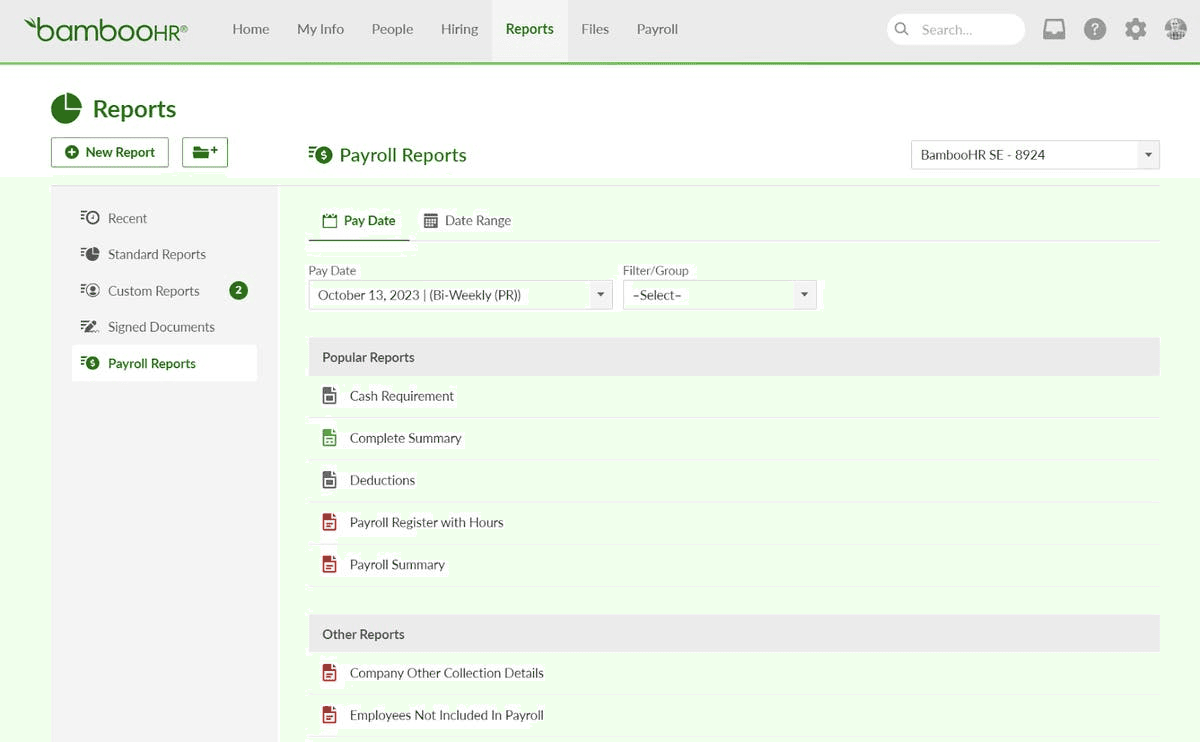Open the Cash Requirement report

tap(402, 396)
